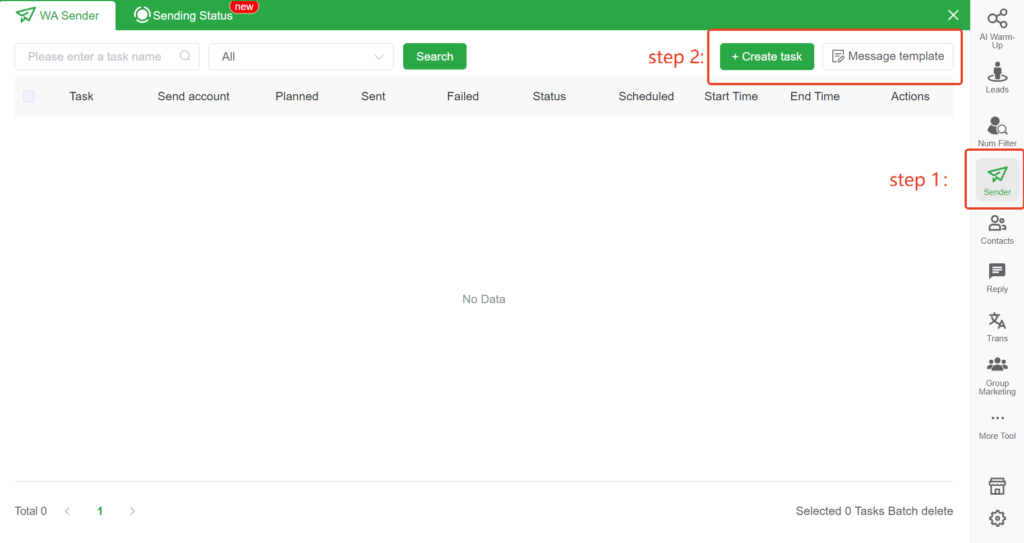
Task: Open the Leads sidebar tool
Action: point(997,78)
